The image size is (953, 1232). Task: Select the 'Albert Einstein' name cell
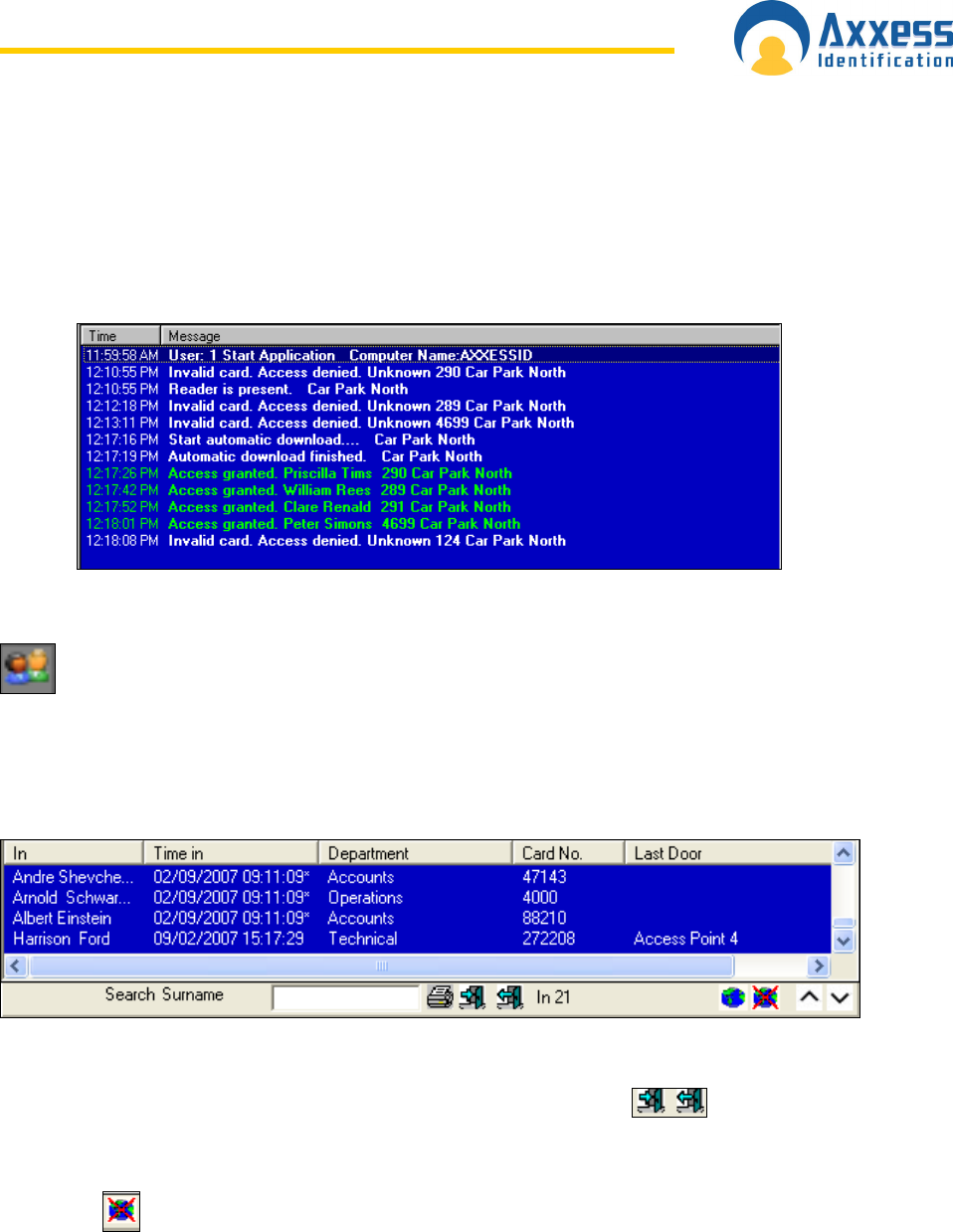pyautogui.click(x=62, y=919)
